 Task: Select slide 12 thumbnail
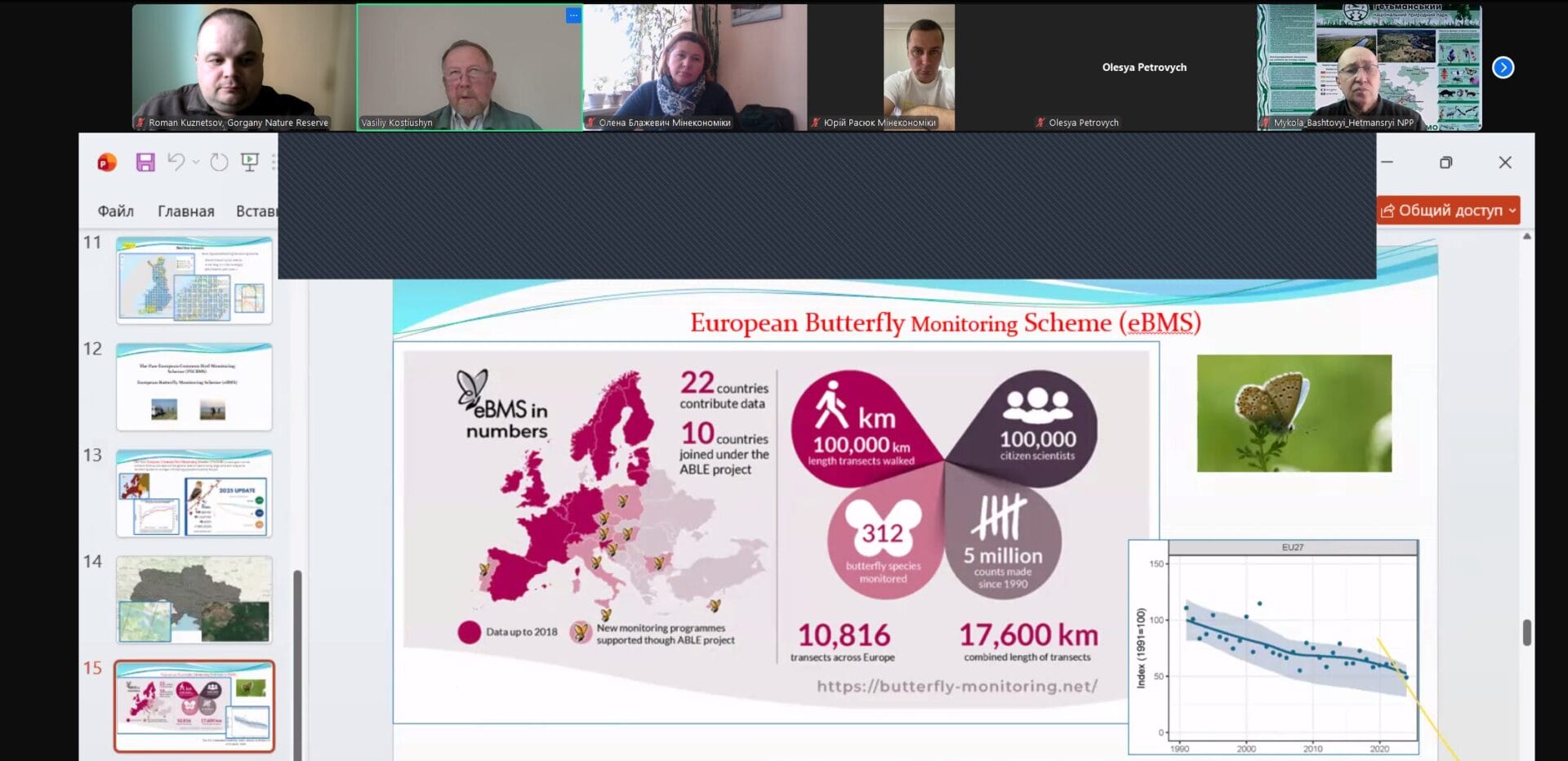point(194,387)
